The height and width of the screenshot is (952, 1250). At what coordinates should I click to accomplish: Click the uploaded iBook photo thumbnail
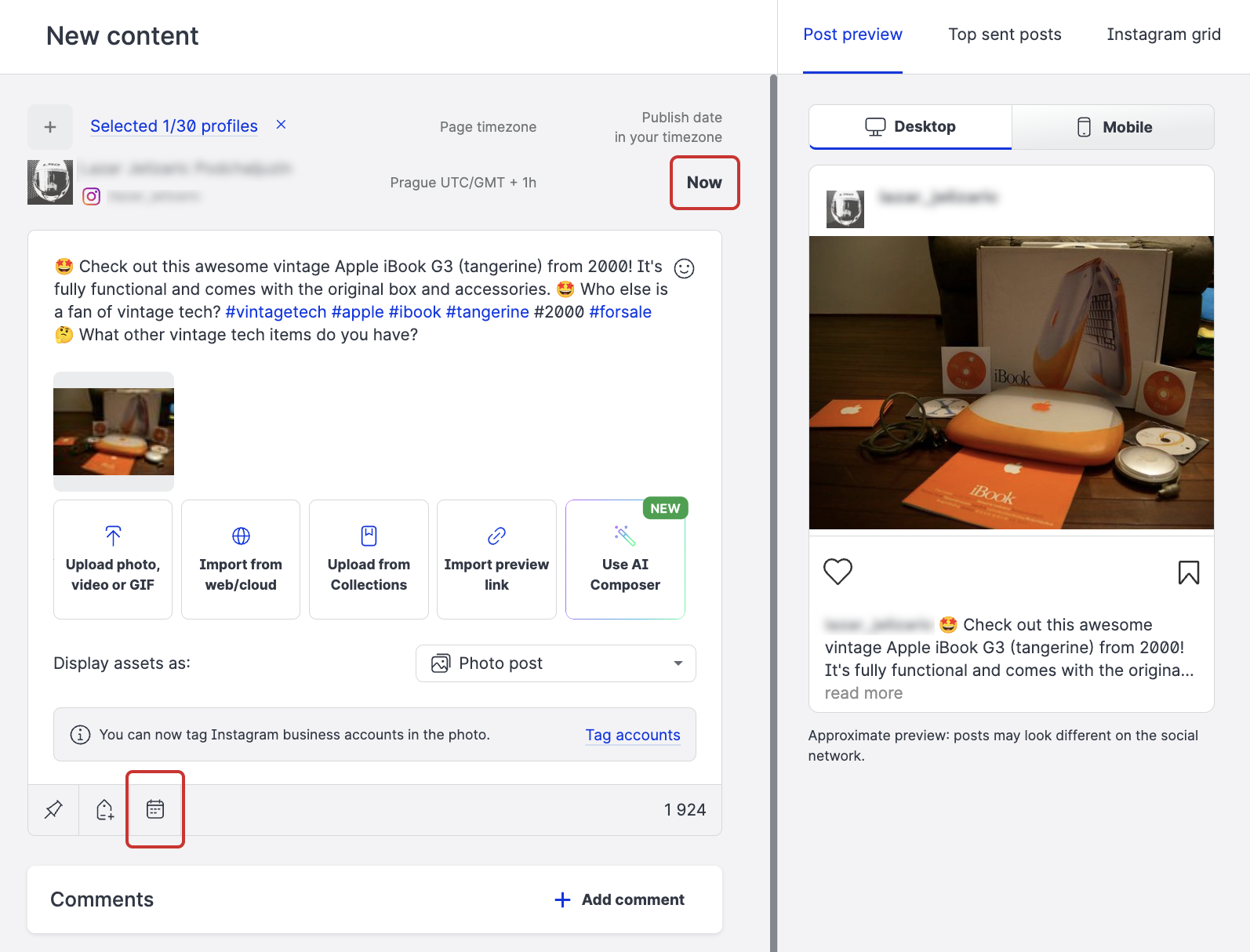point(114,431)
